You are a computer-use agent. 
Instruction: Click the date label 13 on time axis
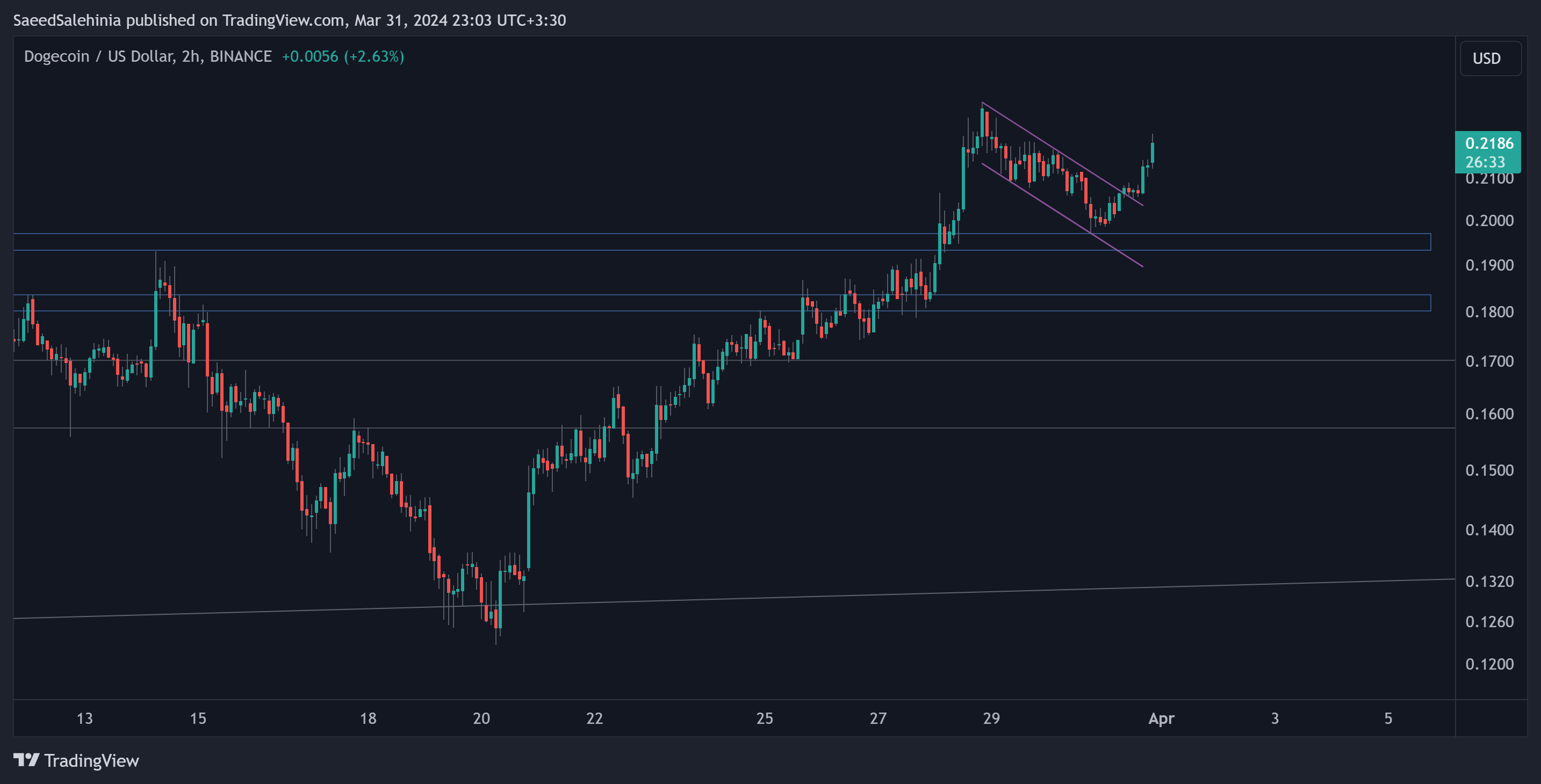85,718
